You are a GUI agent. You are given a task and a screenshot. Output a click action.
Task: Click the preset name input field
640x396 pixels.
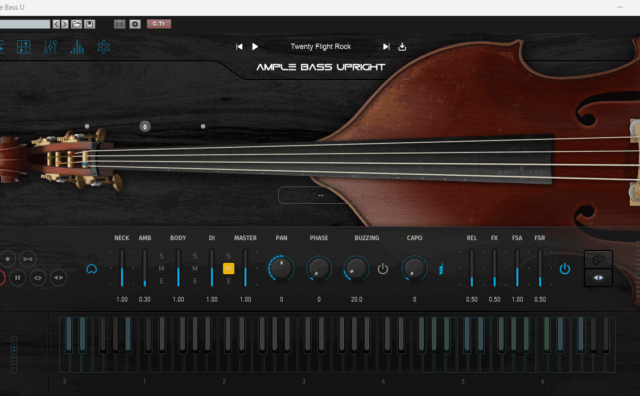25,24
